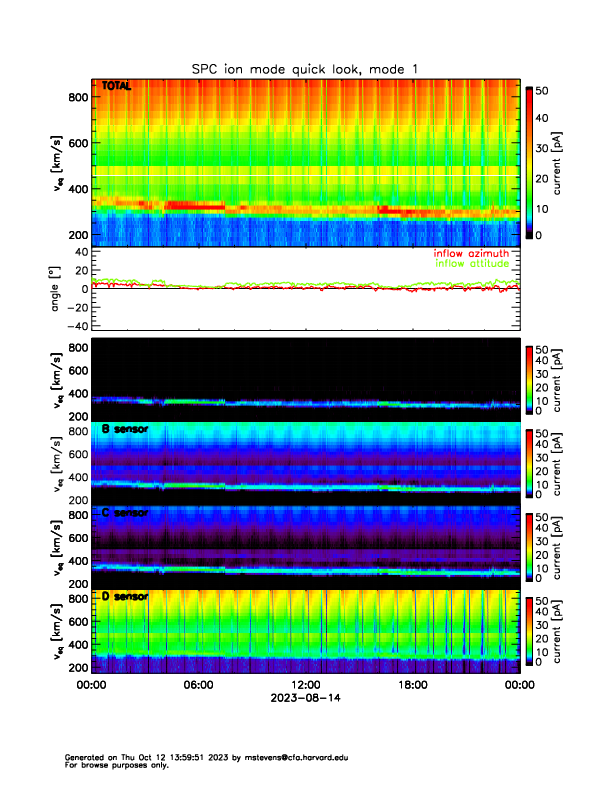Click the TOTAL panel label

click(x=117, y=88)
